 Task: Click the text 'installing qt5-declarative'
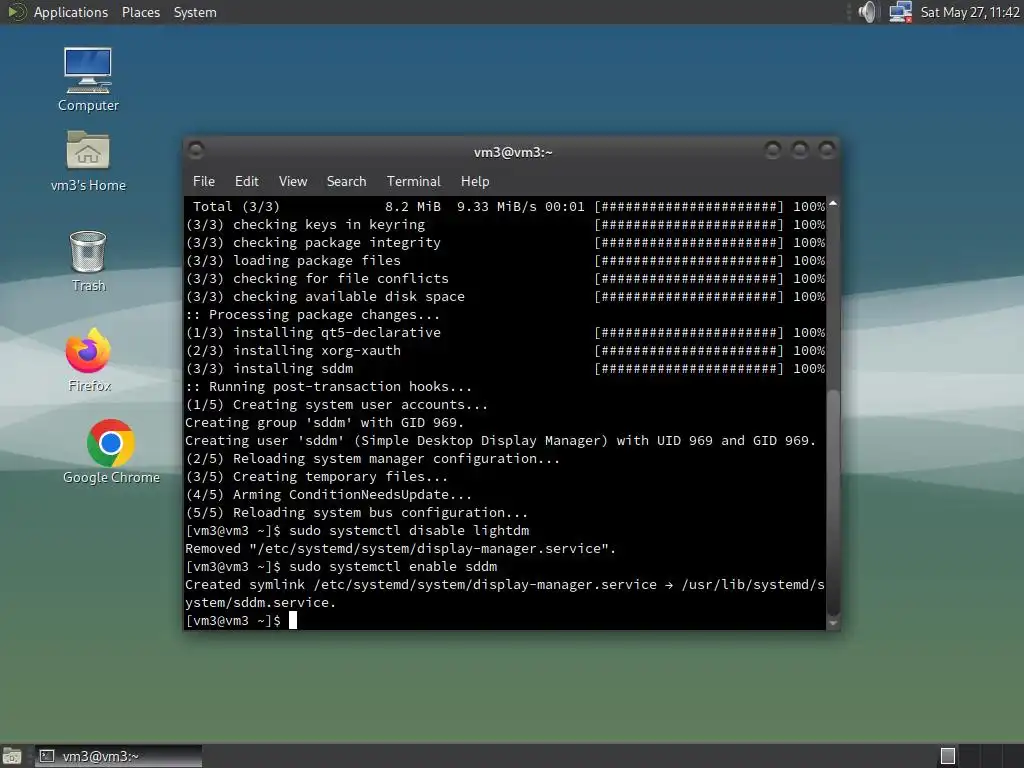337,332
